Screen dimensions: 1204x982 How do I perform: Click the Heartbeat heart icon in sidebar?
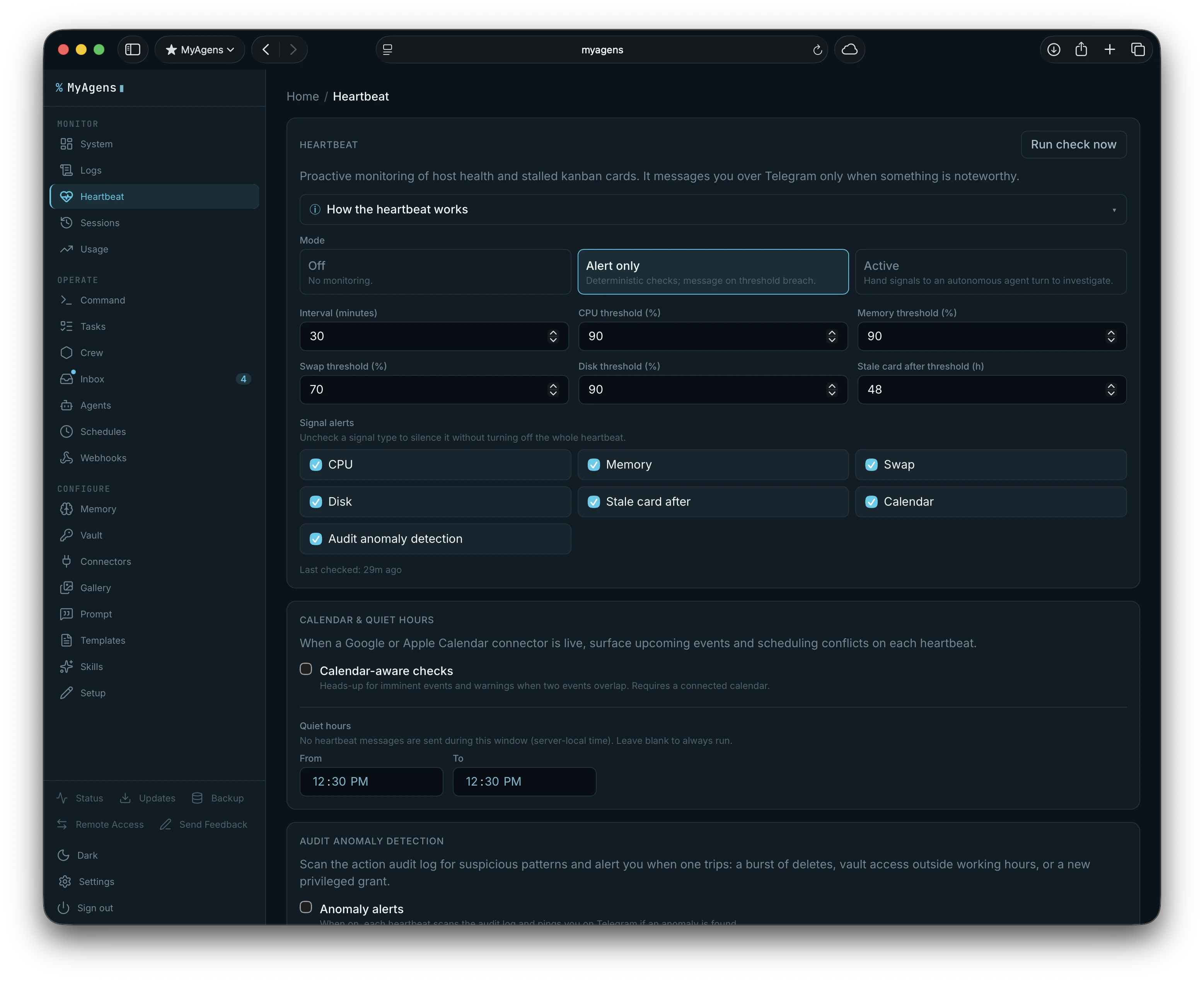pyautogui.click(x=66, y=196)
